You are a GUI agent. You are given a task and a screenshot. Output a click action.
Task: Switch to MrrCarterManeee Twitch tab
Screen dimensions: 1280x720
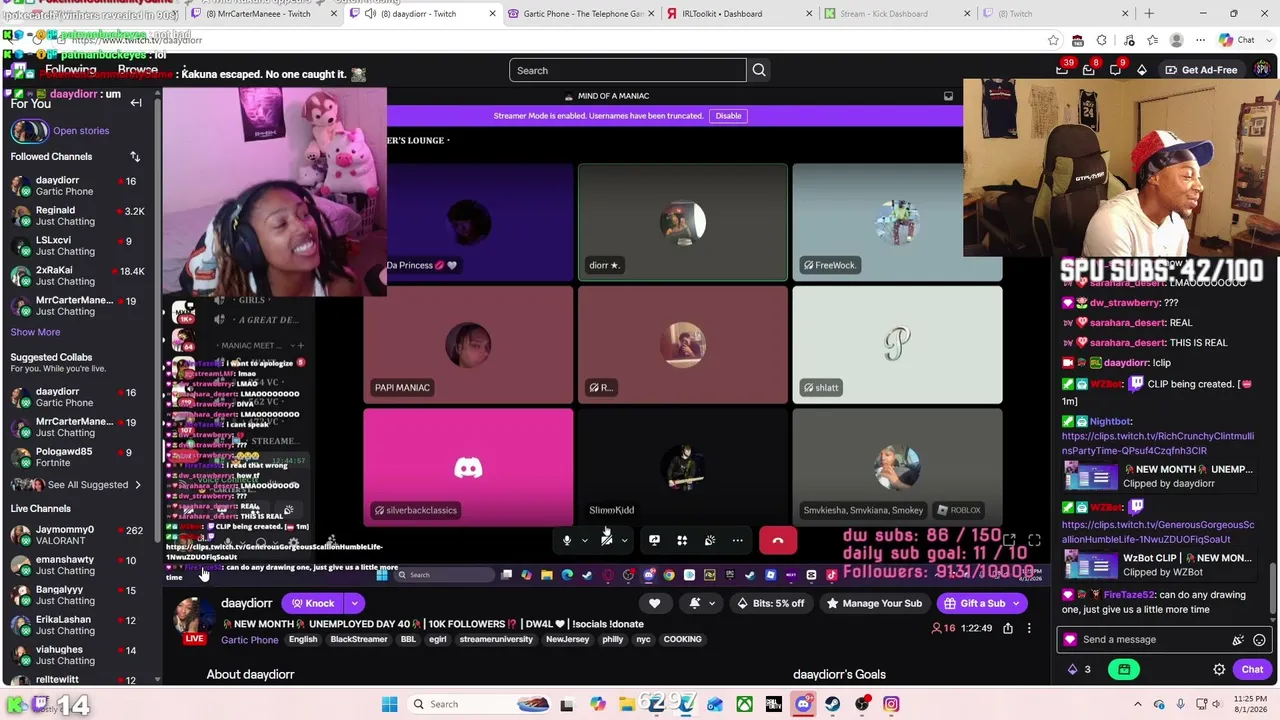click(265, 14)
